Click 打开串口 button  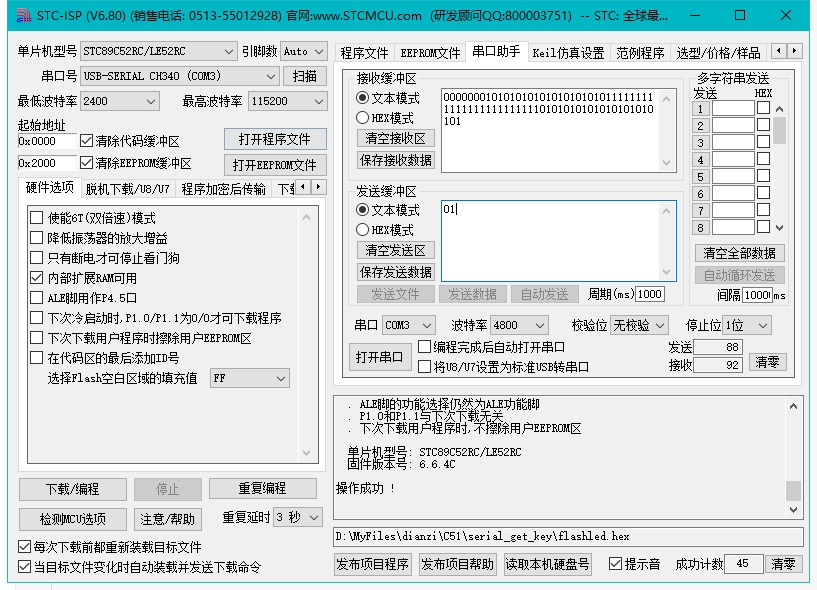click(x=379, y=357)
